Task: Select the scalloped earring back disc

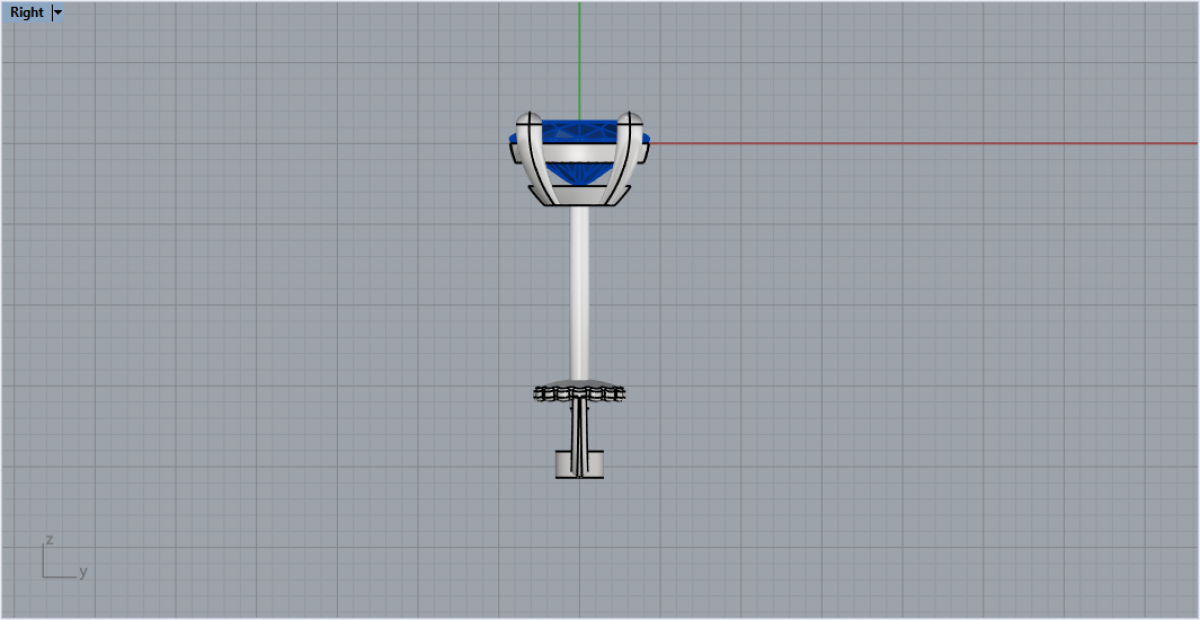Action: coord(580,391)
